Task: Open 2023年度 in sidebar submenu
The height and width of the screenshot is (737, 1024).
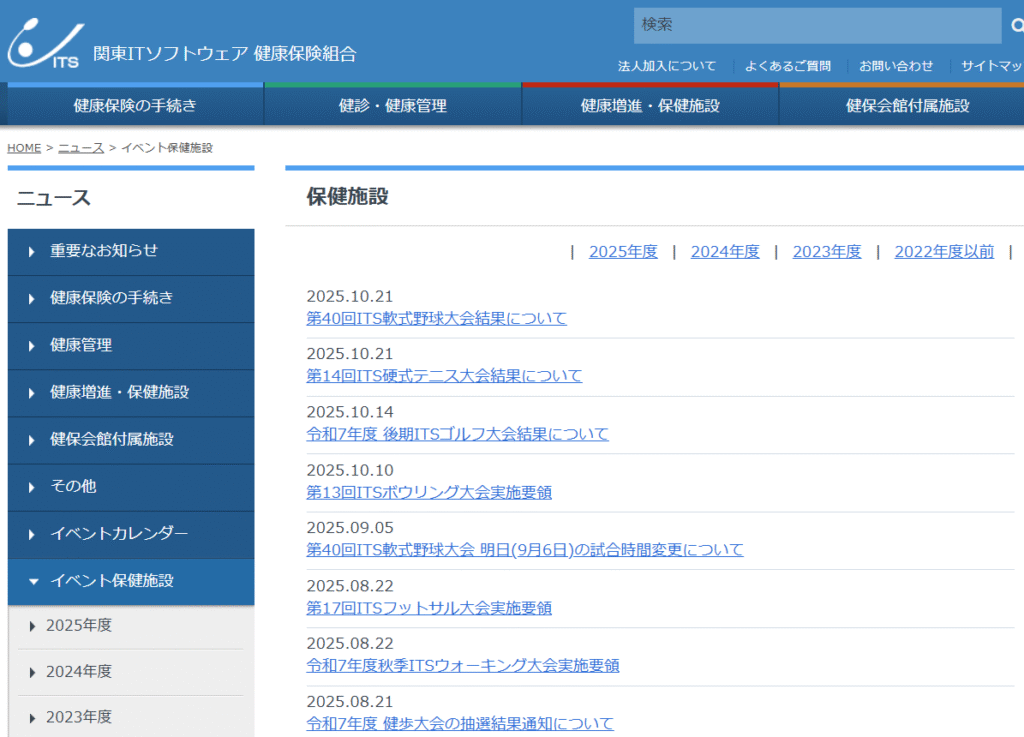Action: tap(78, 717)
